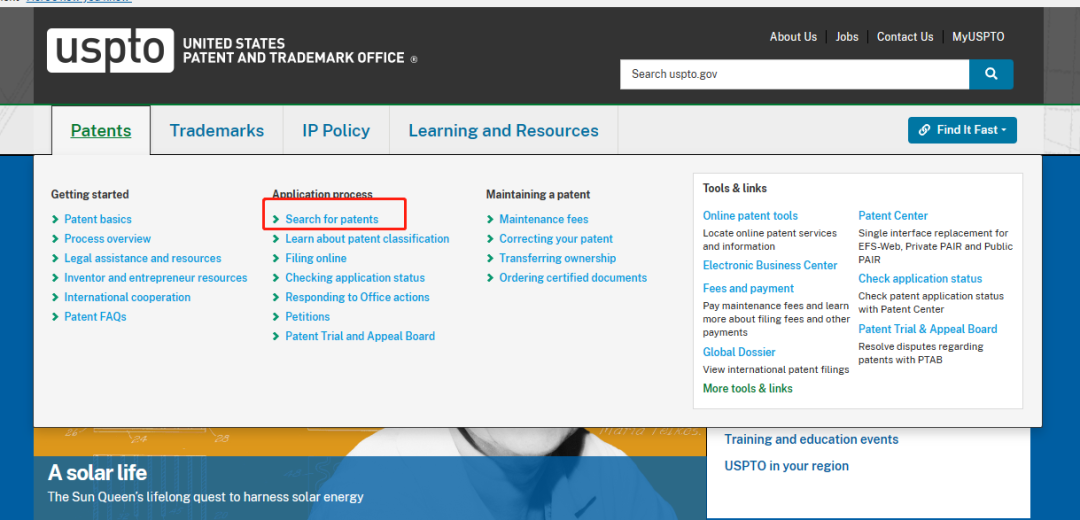Open Patent Center
Viewport: 1080px width, 520px height.
pos(893,216)
